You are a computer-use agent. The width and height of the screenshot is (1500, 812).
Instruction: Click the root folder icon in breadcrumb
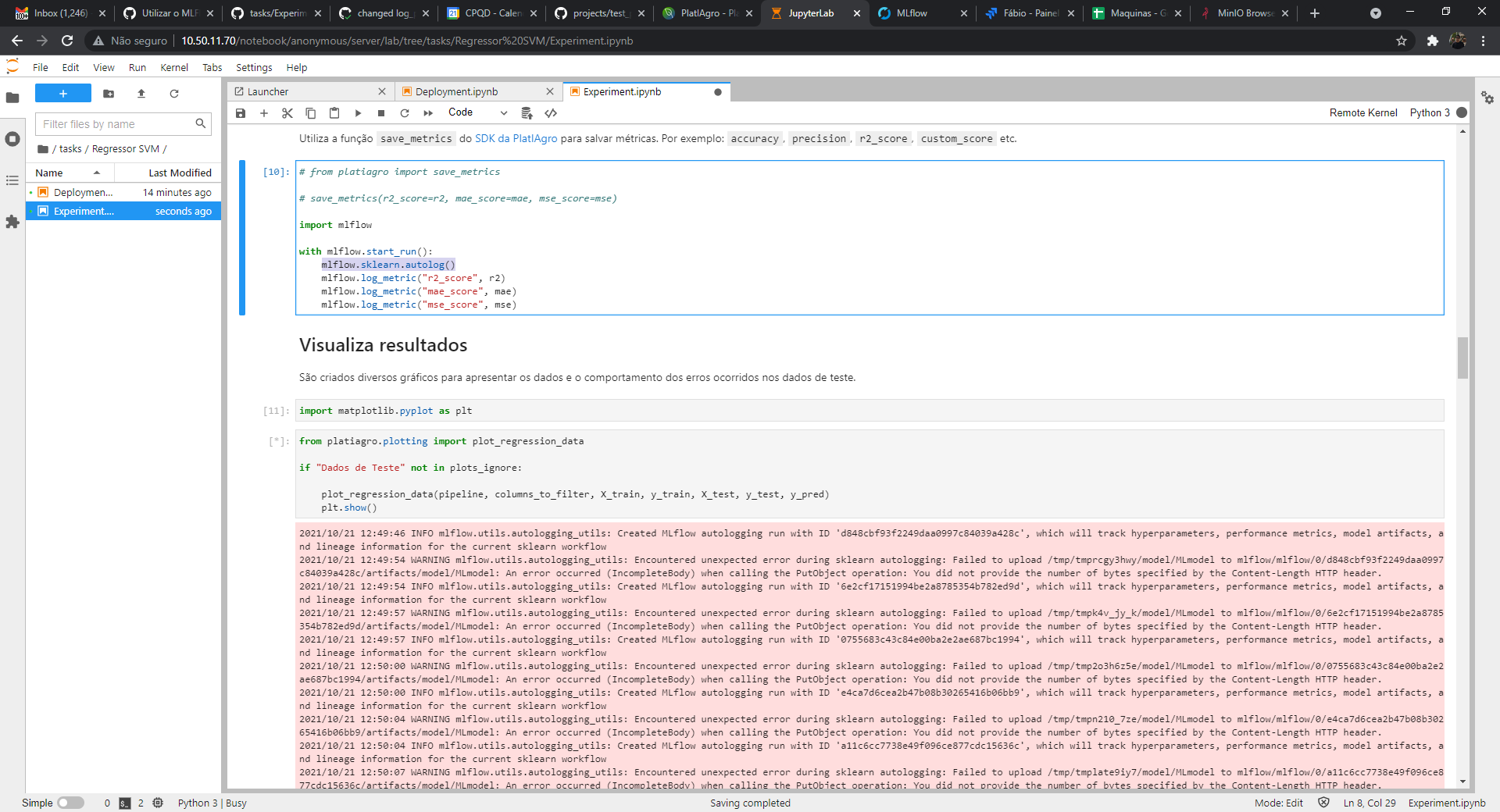43,149
